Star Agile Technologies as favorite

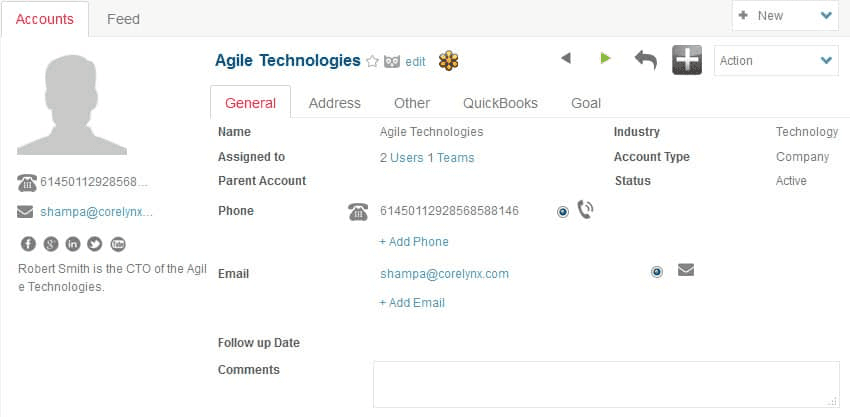[373, 61]
